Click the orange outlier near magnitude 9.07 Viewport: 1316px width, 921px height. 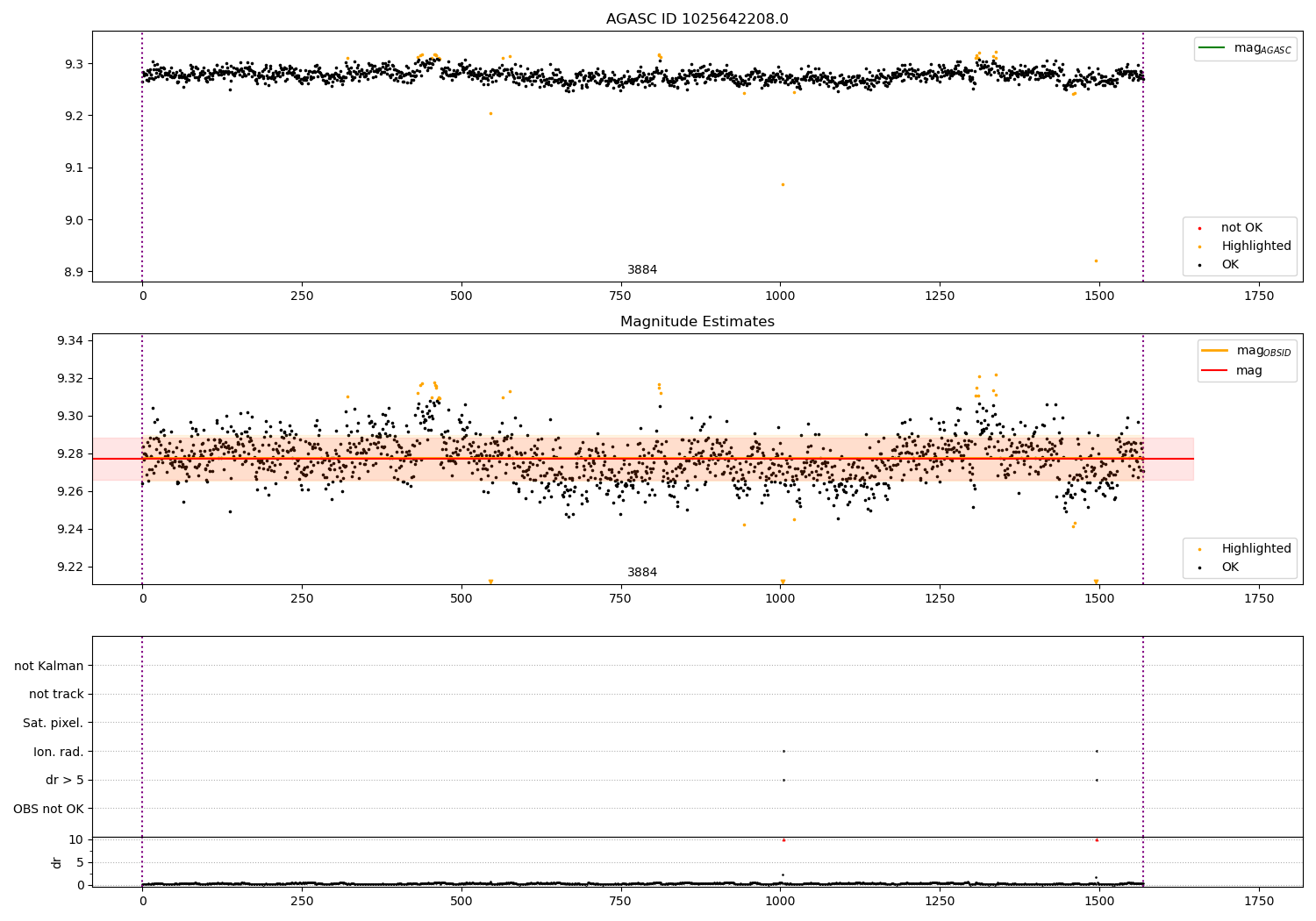(x=783, y=184)
